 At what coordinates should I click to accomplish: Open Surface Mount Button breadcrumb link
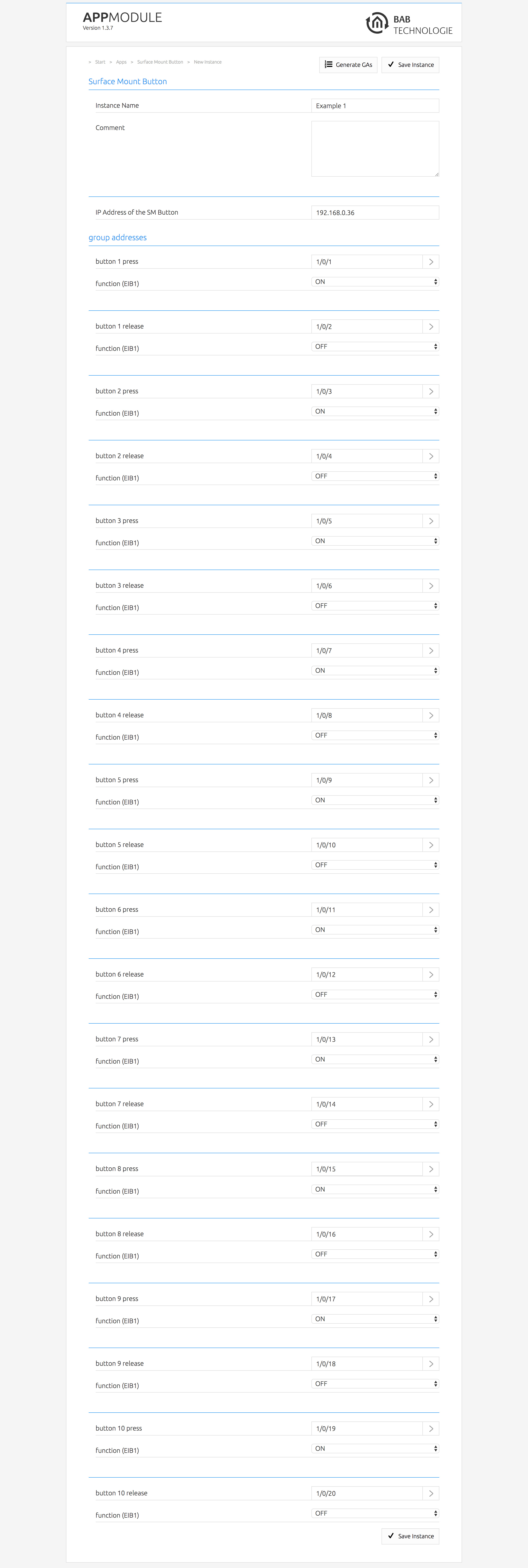click(x=160, y=62)
